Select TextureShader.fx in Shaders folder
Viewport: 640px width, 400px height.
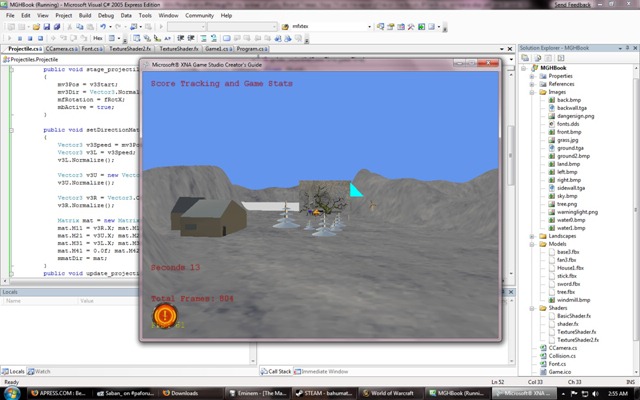[x=576, y=332]
